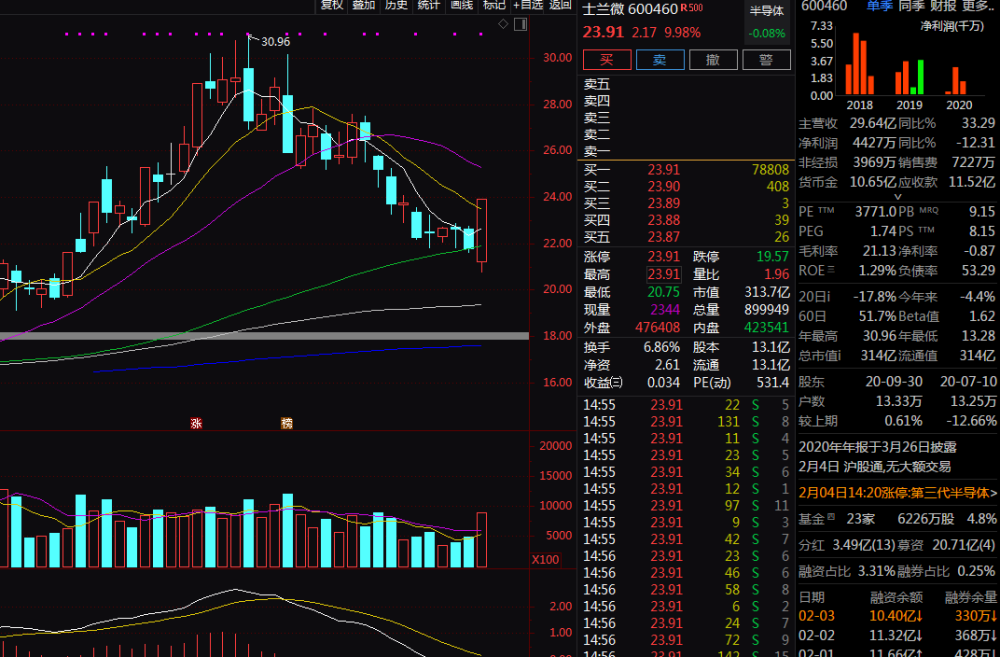Select the 同季 comparison tab
Screen dimensions: 1000x657
click(911, 8)
